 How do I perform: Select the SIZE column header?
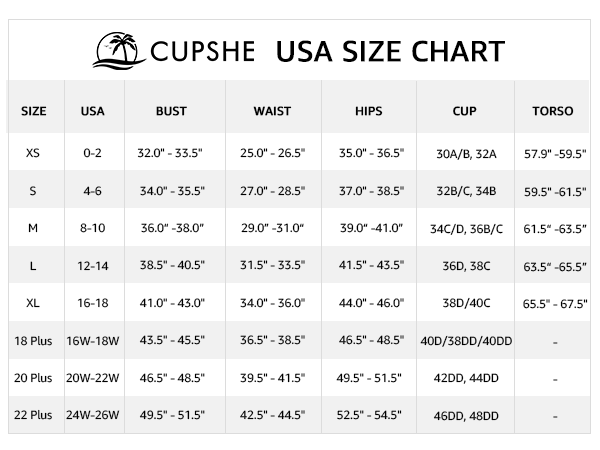point(34,111)
